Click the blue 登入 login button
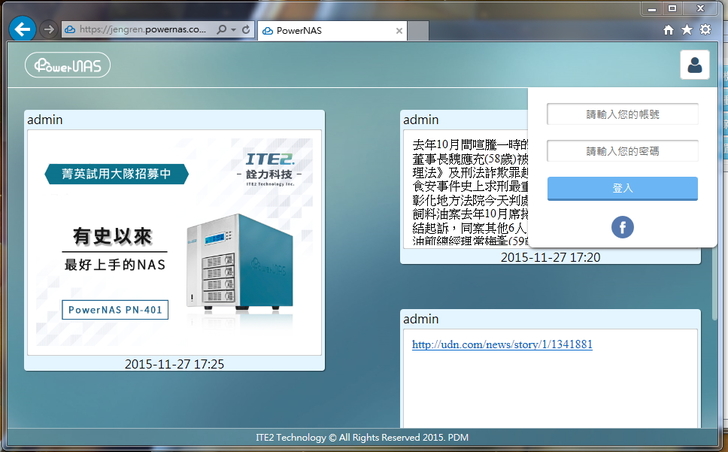 [623, 188]
